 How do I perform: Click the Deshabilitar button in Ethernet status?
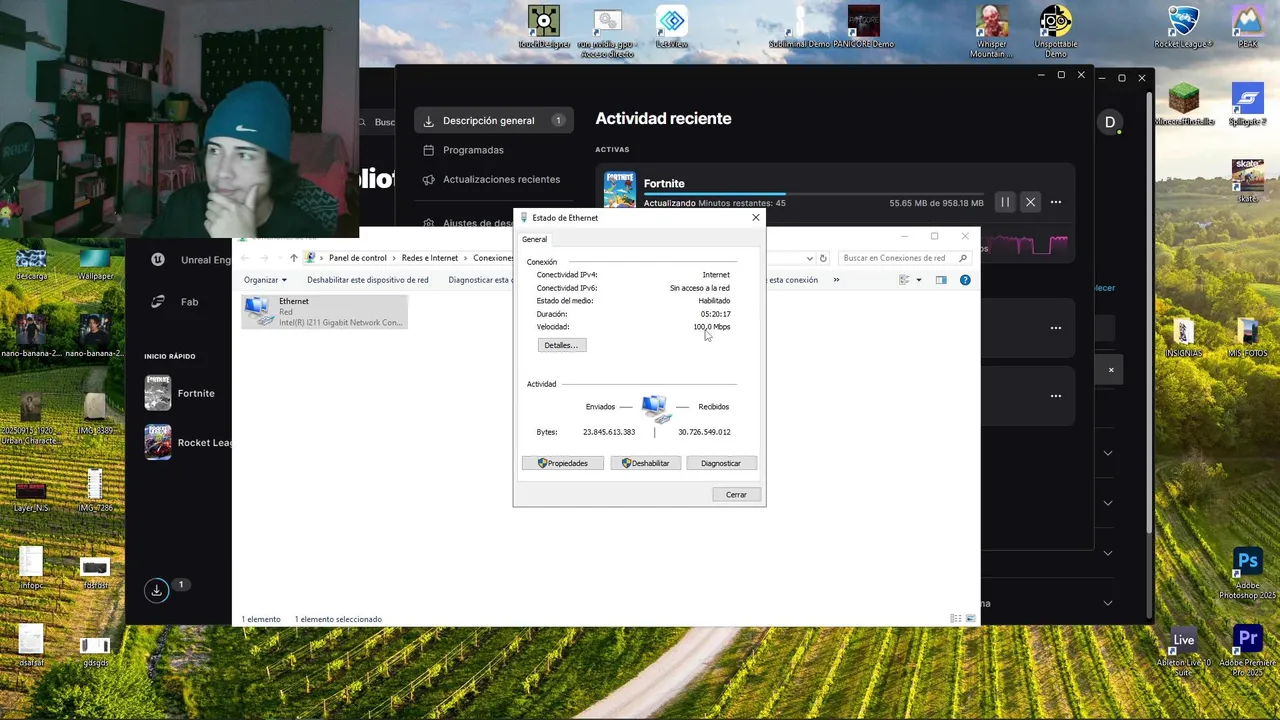pyautogui.click(x=646, y=463)
